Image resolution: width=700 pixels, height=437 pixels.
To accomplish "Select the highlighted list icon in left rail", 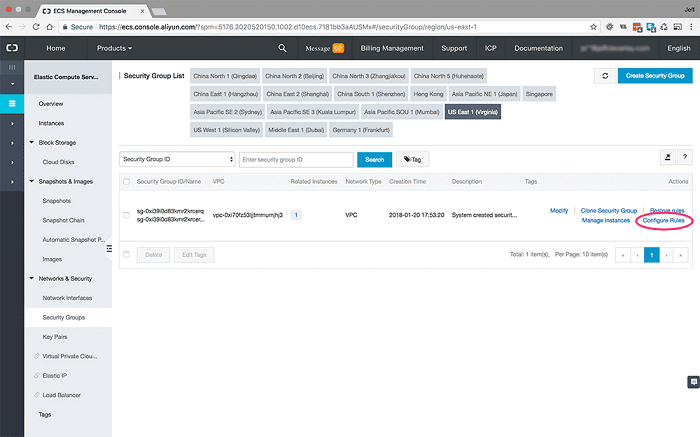I will 12,104.
